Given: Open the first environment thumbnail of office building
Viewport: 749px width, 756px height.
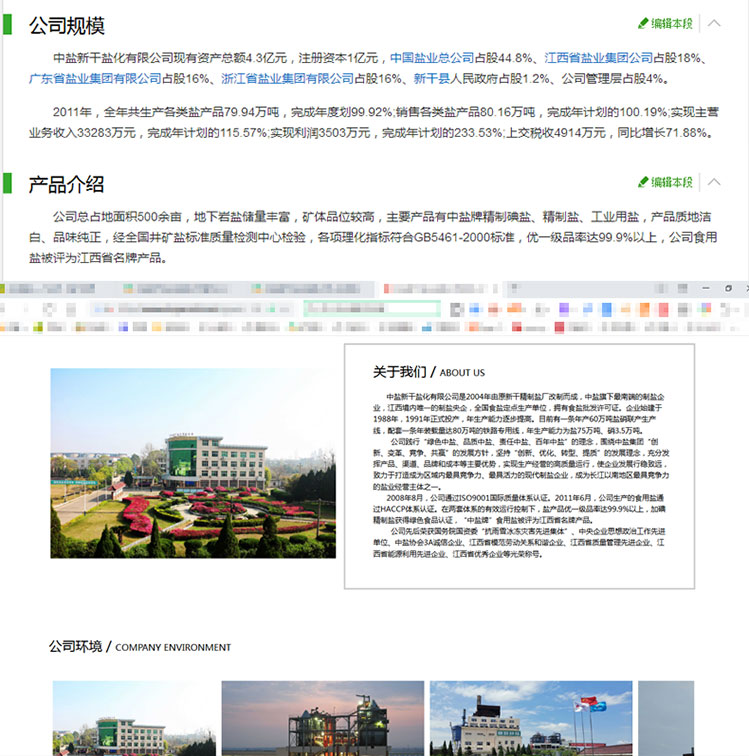Looking at the screenshot, I should tap(135, 718).
